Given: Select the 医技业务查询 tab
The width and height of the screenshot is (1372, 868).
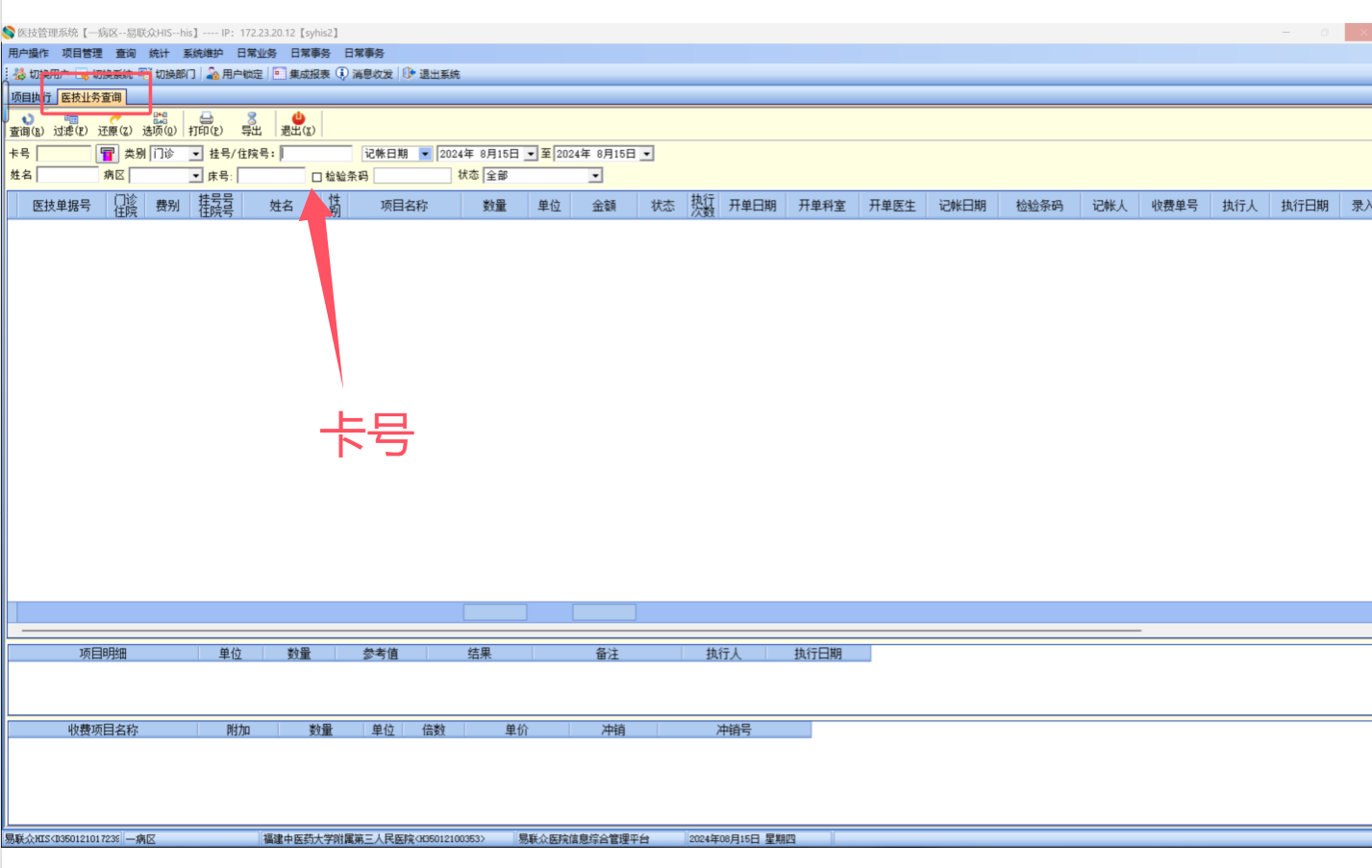Looking at the screenshot, I should [x=91, y=97].
